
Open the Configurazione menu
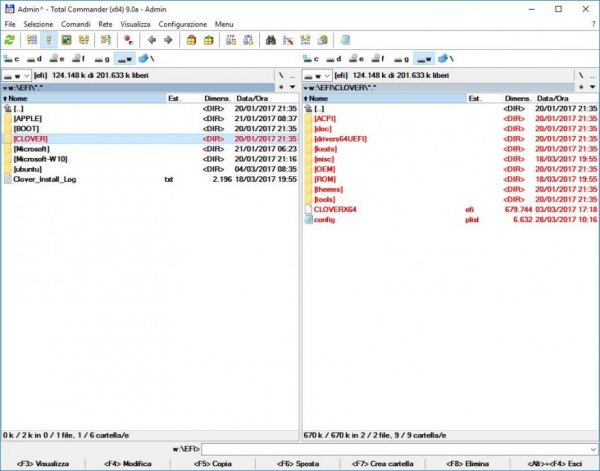[183, 24]
